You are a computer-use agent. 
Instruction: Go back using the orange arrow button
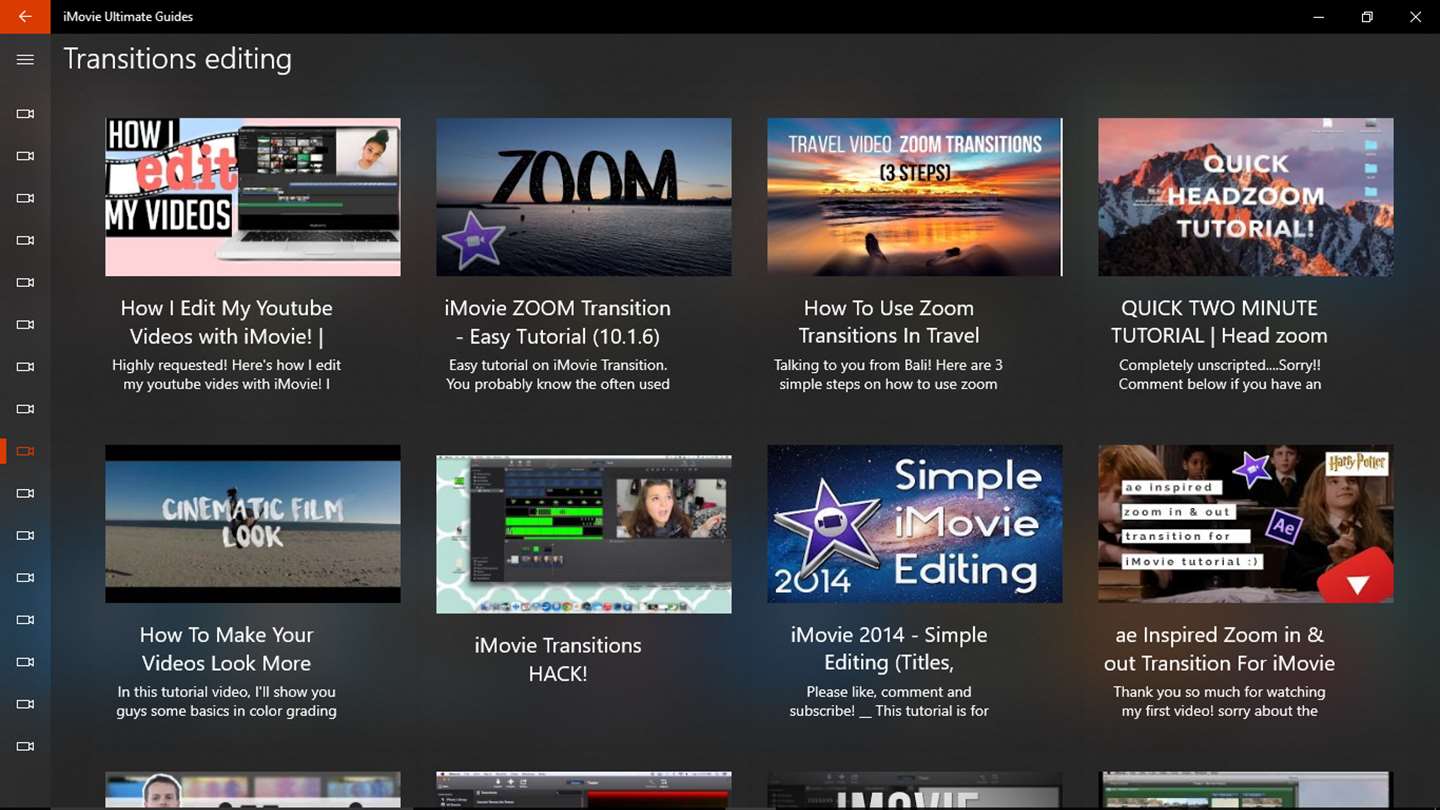point(25,16)
